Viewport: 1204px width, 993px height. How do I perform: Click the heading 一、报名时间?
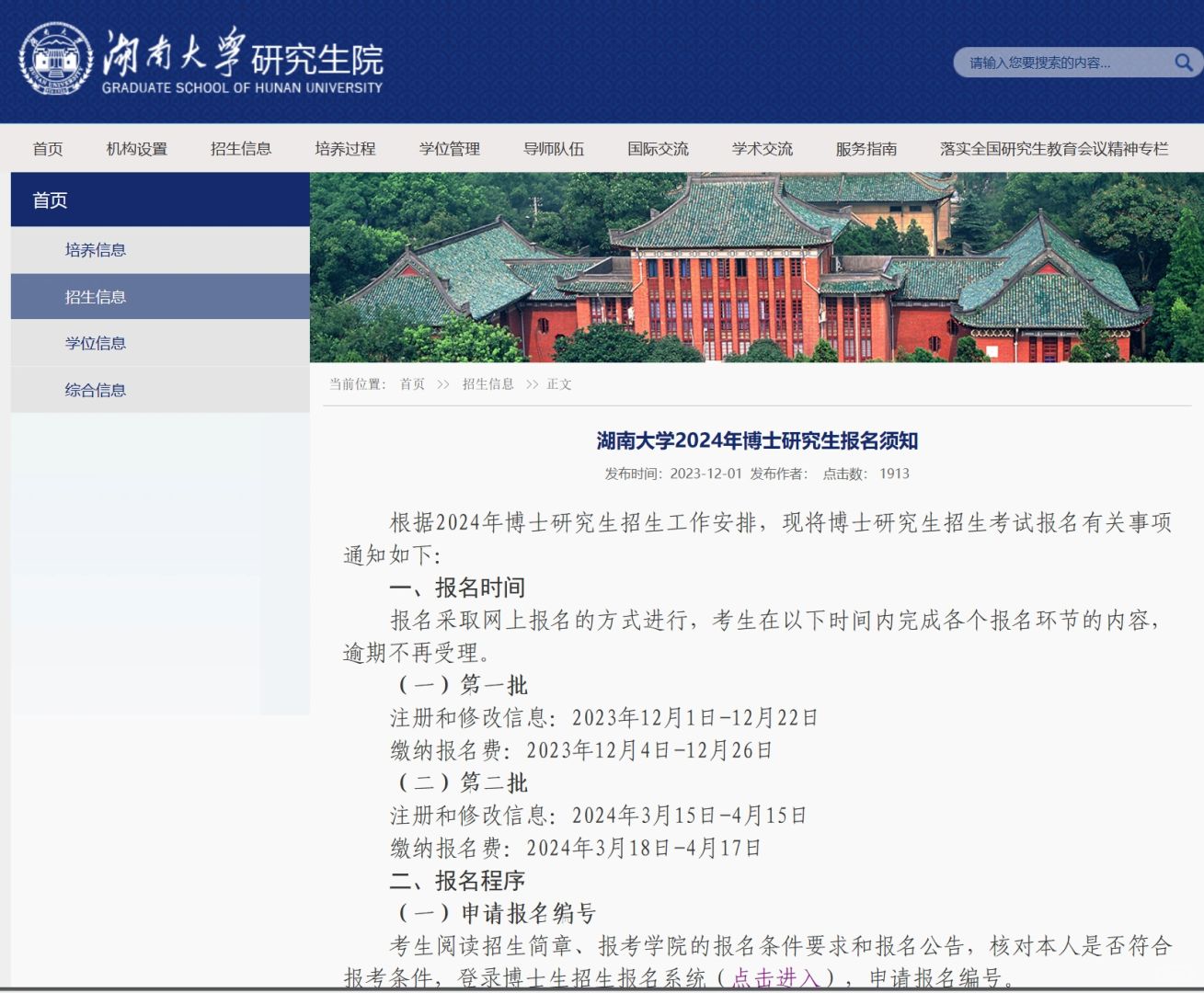(457, 588)
